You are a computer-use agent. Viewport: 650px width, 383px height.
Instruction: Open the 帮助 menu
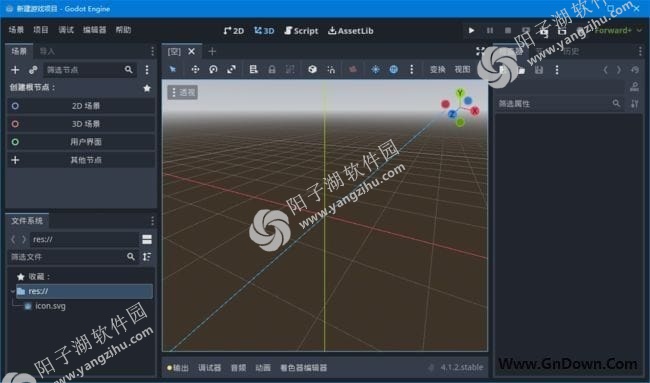pos(123,30)
